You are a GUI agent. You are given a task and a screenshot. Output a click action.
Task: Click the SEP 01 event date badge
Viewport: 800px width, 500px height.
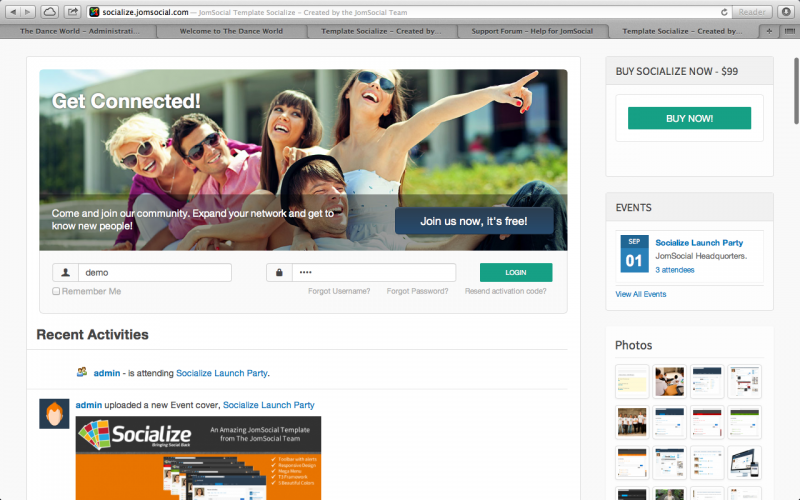[634, 254]
